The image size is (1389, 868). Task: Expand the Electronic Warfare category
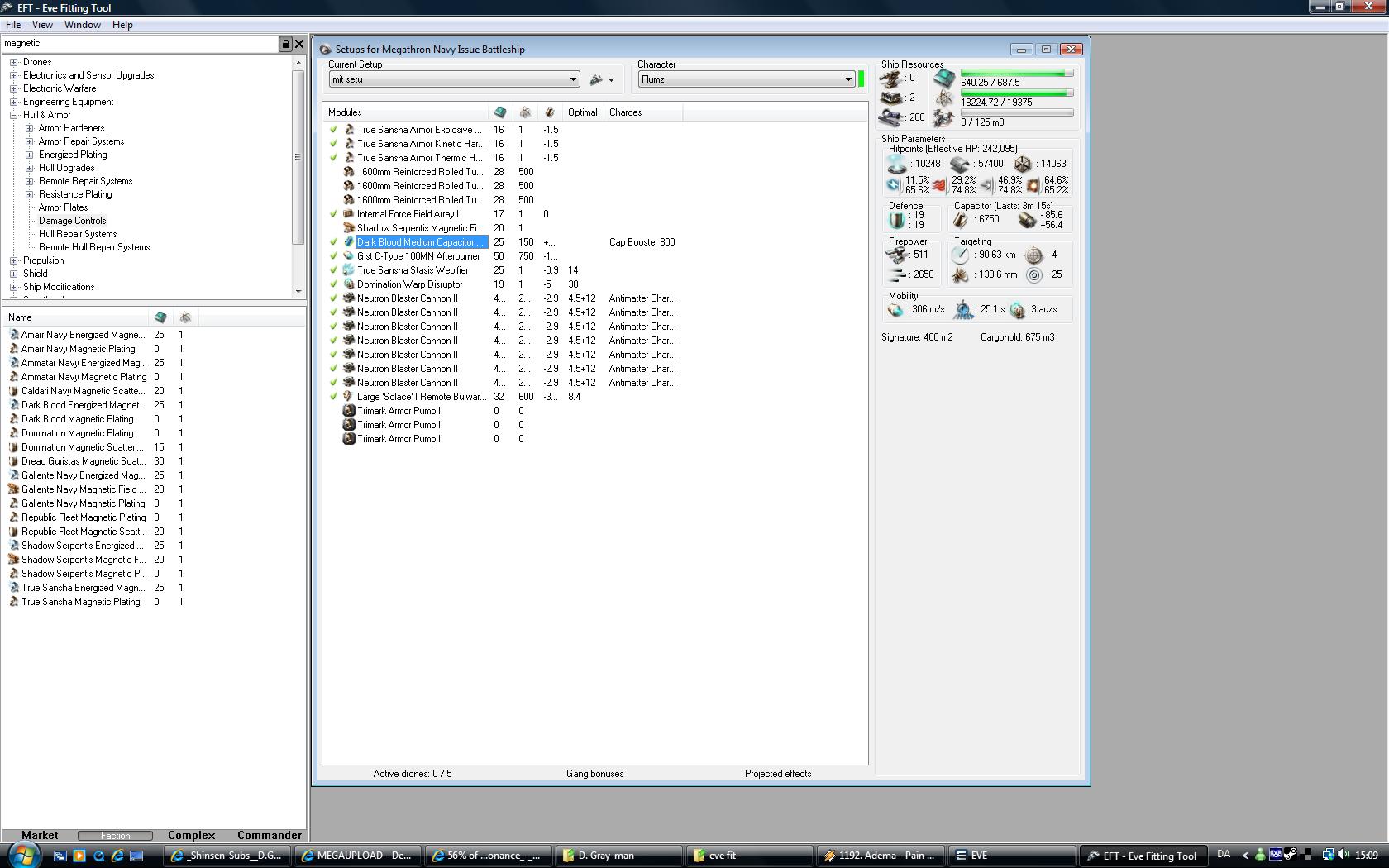coord(14,88)
